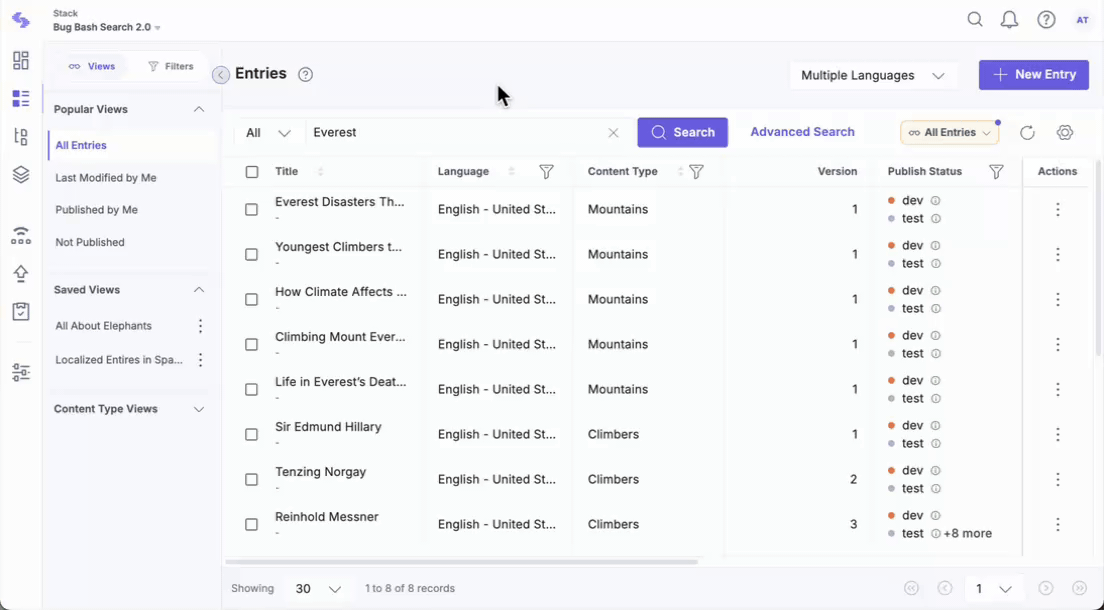Open actions menu for Everest Disasters row
The width and height of the screenshot is (1104, 610).
tap(1058, 209)
